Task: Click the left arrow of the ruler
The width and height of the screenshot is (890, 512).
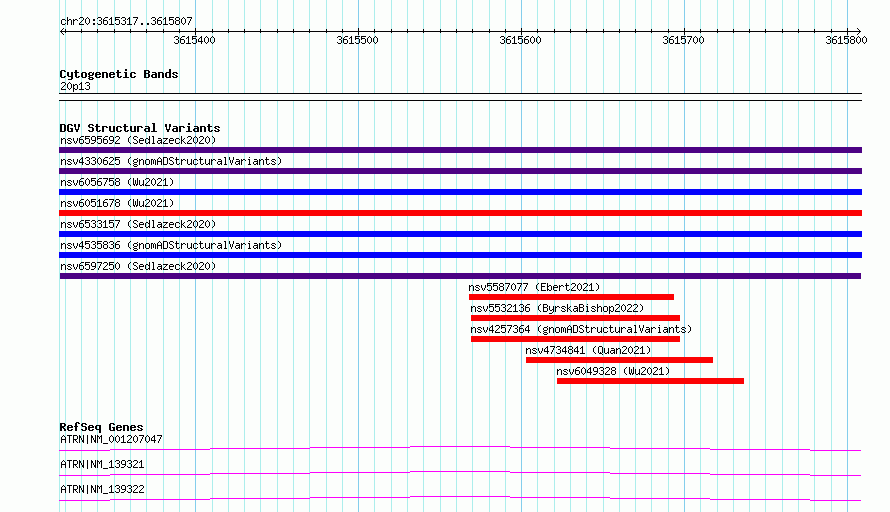Action: pyautogui.click(x=63, y=31)
